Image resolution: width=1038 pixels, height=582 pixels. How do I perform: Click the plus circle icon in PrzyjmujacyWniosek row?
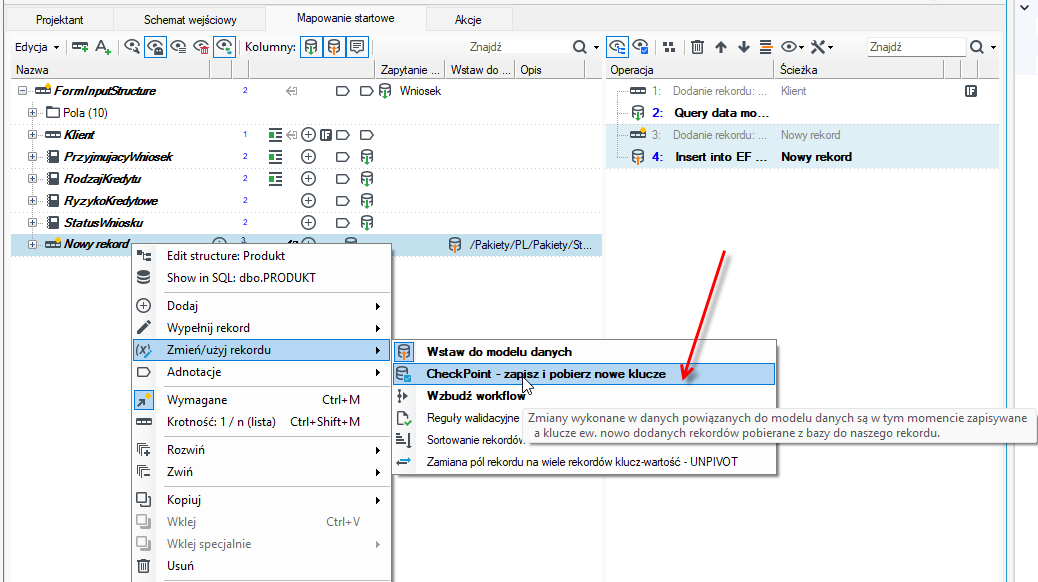point(308,157)
